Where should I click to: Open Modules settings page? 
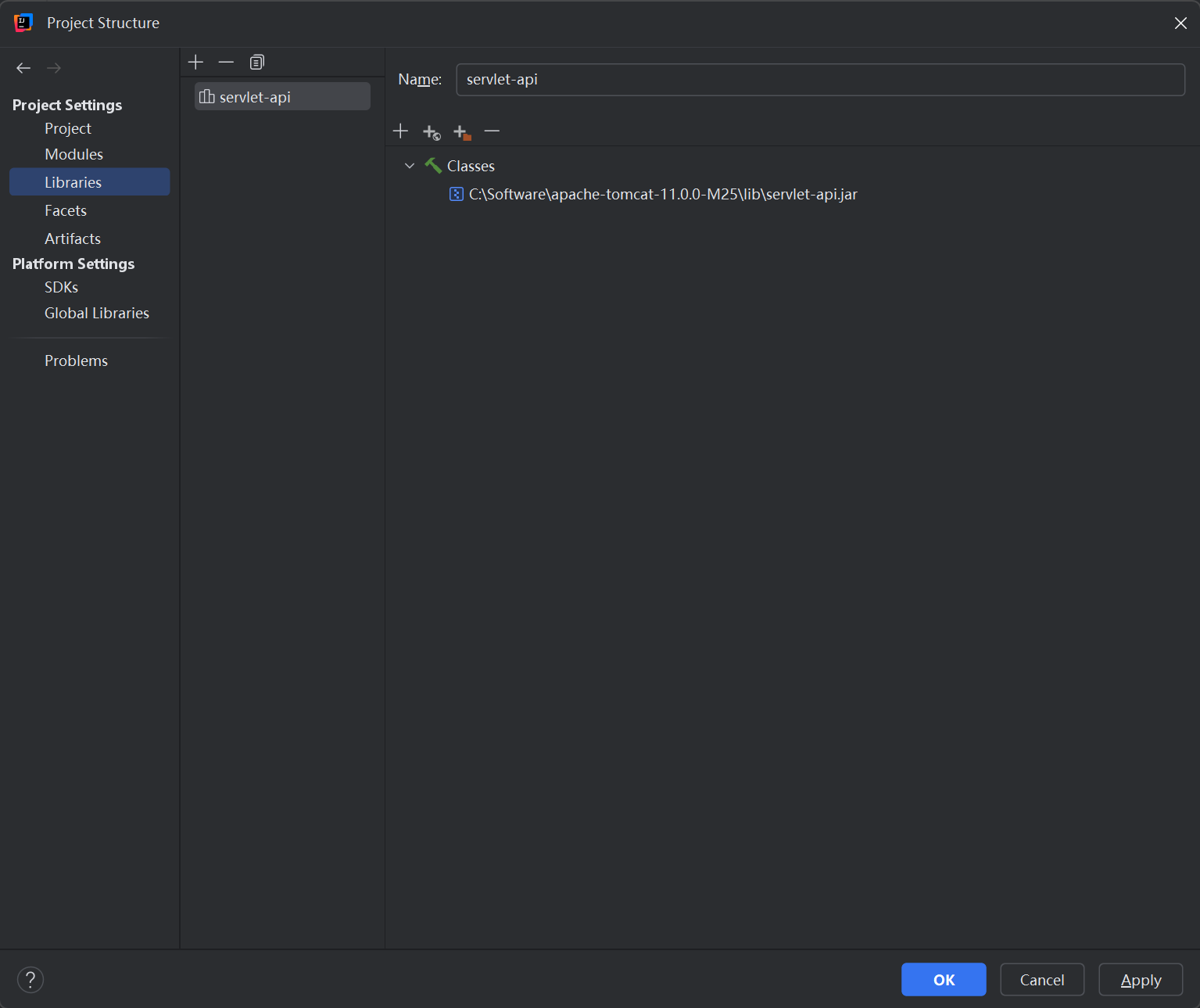(x=74, y=154)
